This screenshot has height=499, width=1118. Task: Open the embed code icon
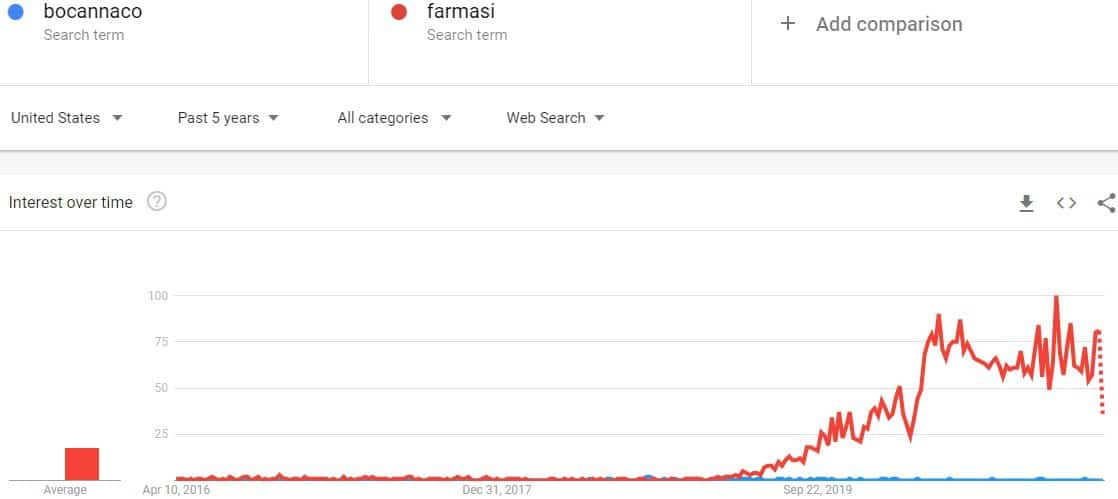point(1066,203)
